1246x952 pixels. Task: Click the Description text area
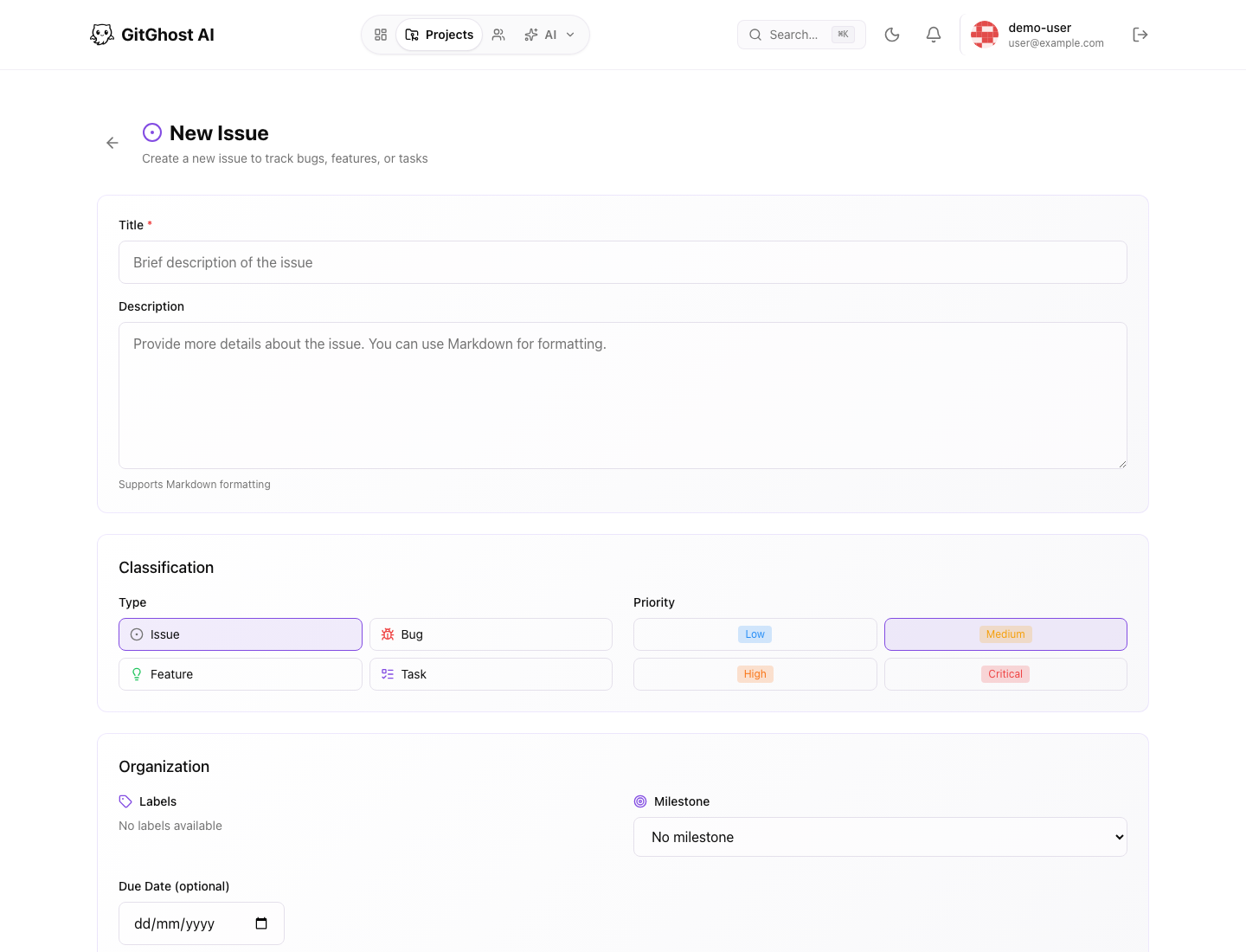(623, 396)
